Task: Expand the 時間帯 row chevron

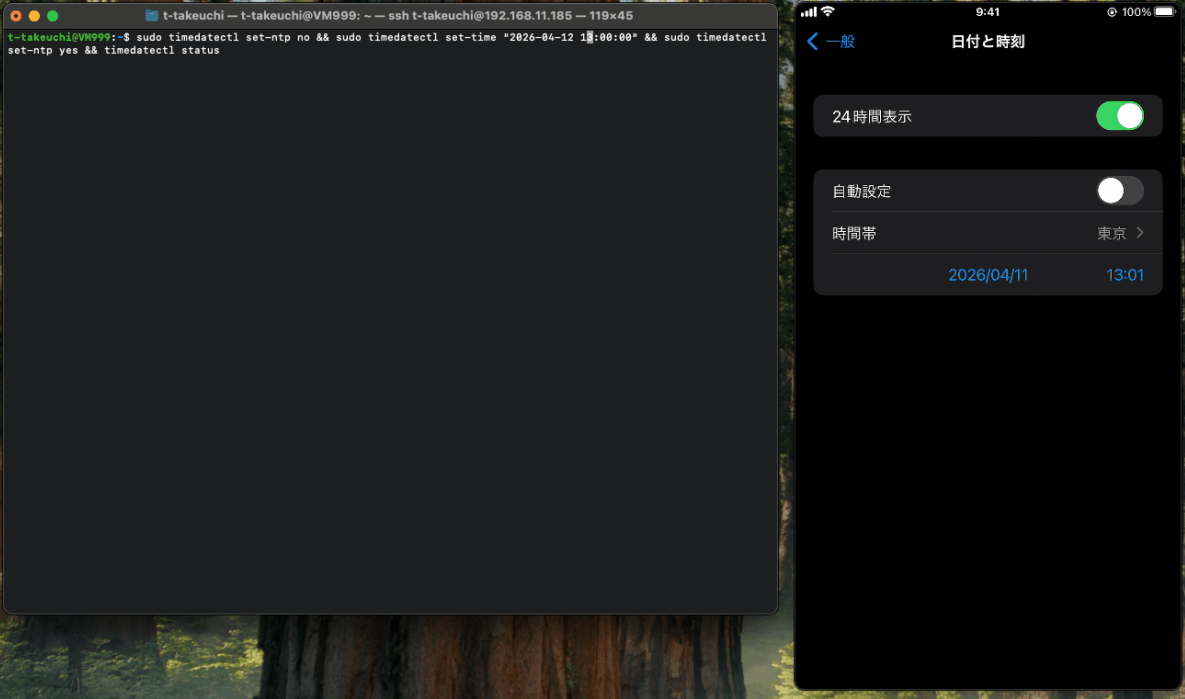Action: 1140,233
